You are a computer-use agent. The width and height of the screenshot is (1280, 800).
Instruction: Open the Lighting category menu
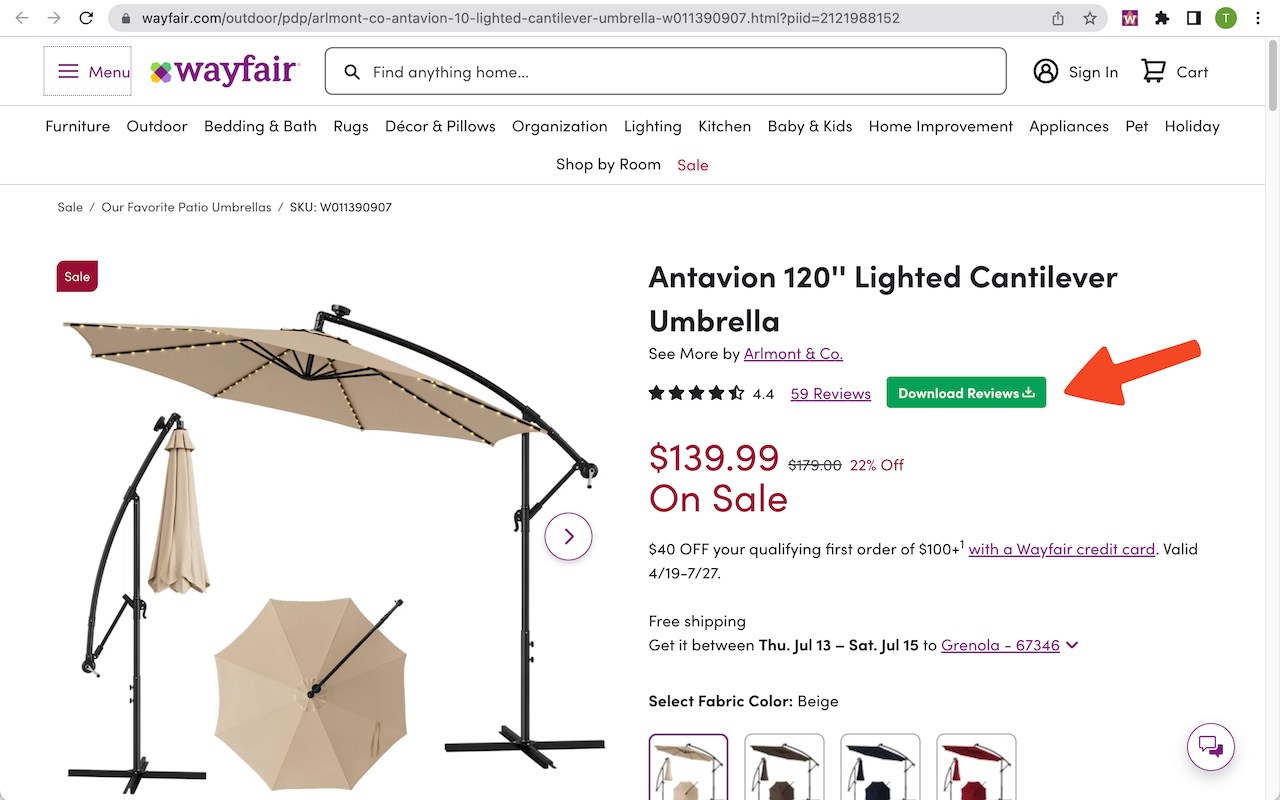pos(653,126)
